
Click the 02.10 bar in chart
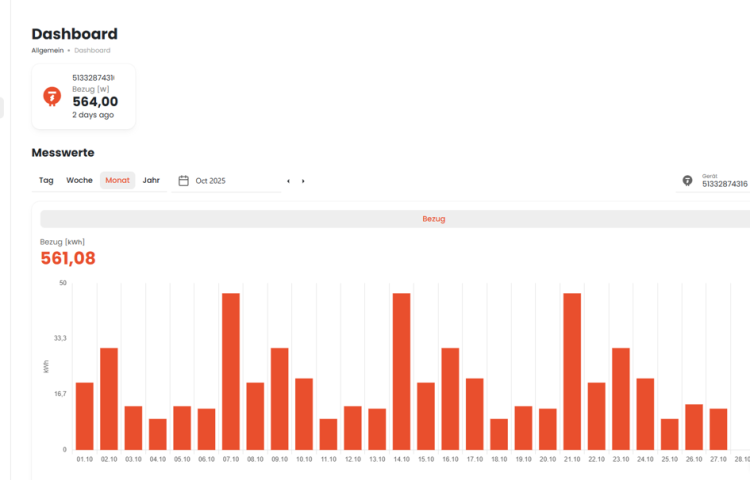coord(108,398)
